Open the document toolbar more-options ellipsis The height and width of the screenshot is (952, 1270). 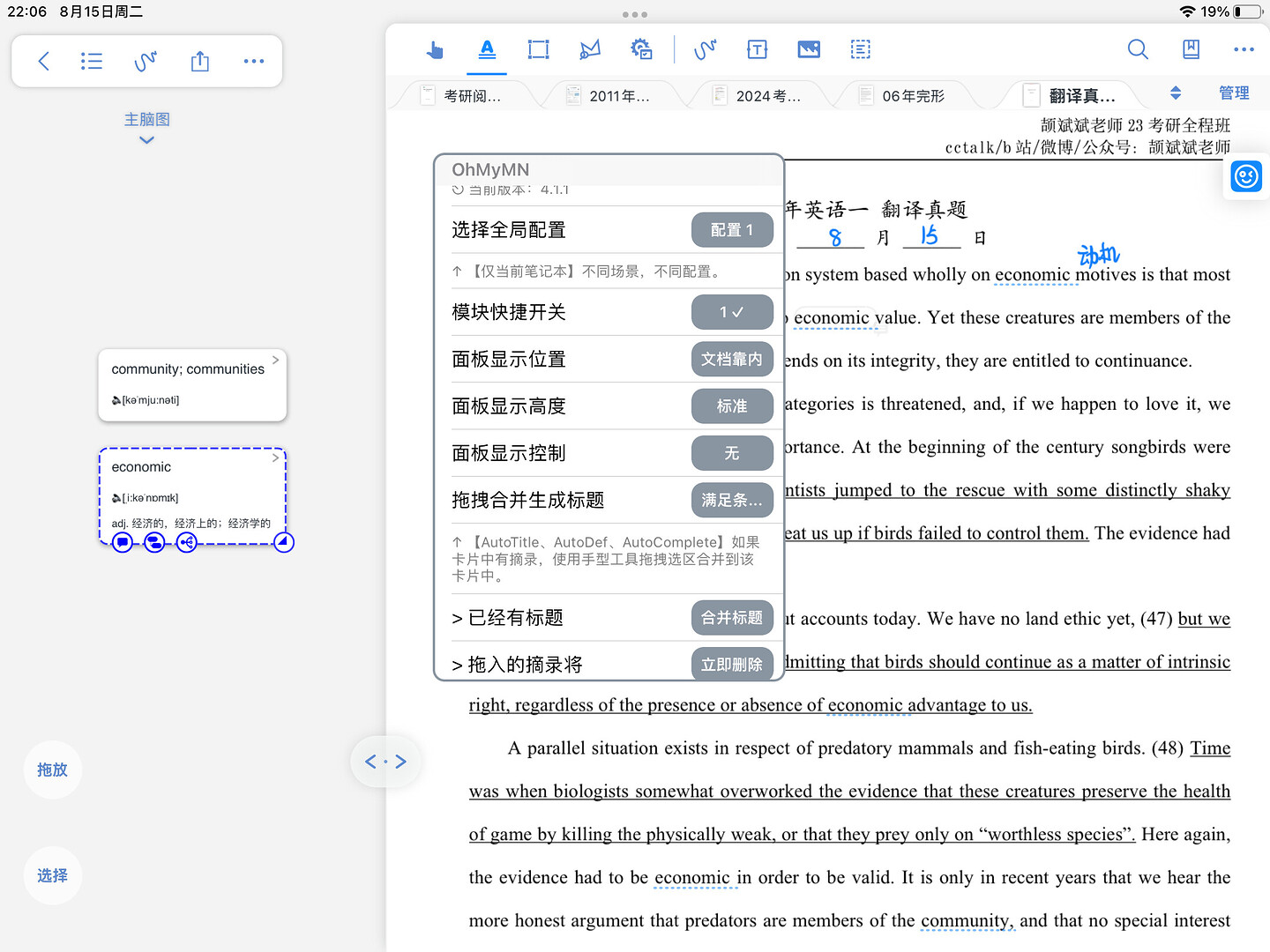(x=1244, y=49)
